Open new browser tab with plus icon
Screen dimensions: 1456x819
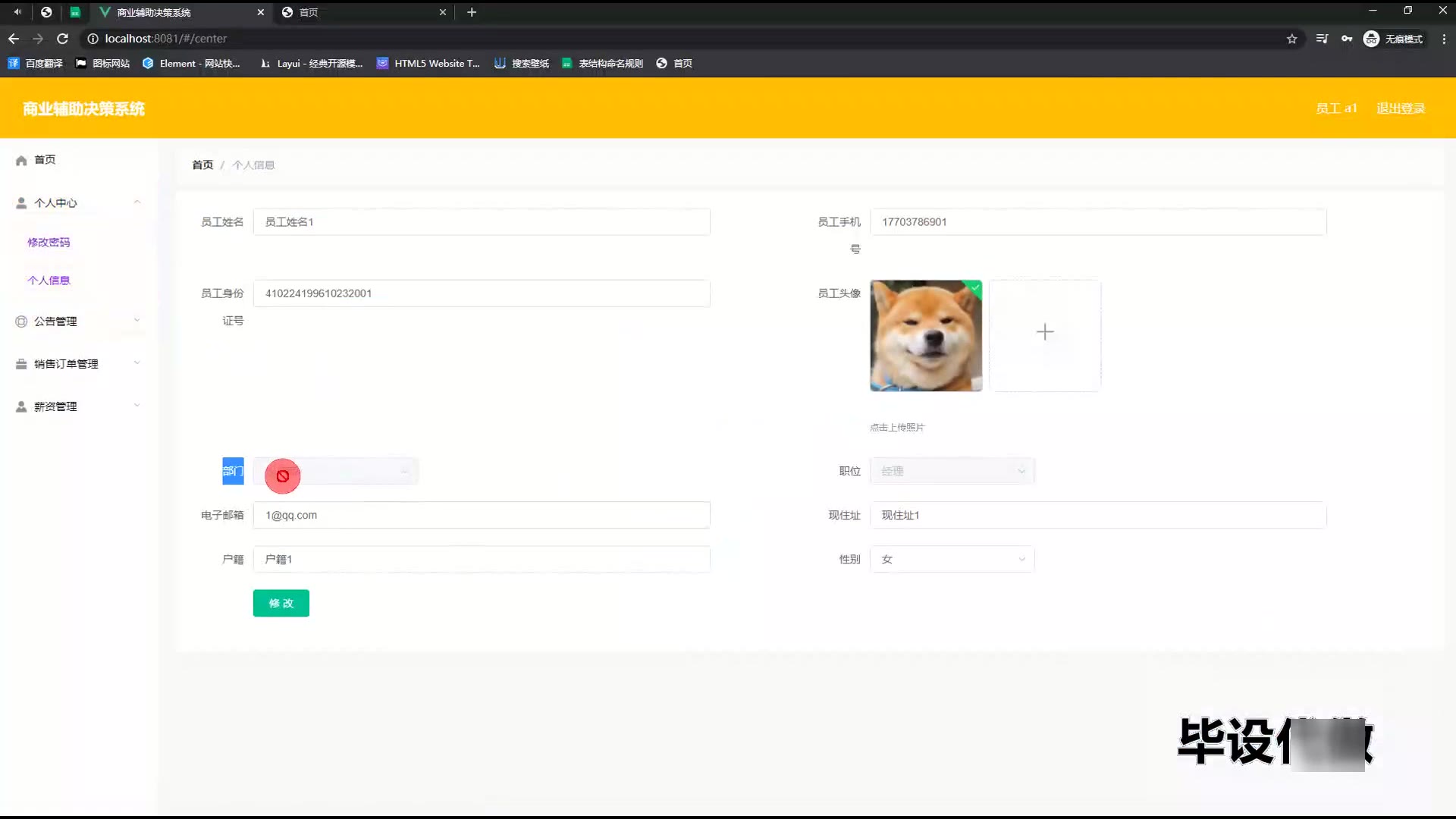pos(472,12)
